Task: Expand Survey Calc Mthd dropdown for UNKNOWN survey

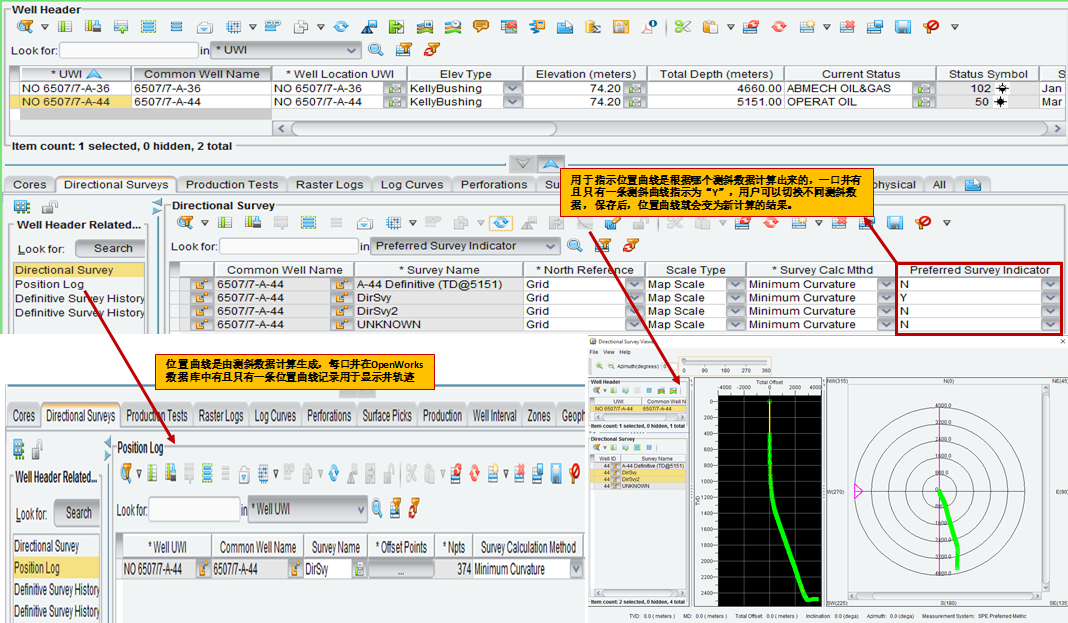Action: point(885,325)
